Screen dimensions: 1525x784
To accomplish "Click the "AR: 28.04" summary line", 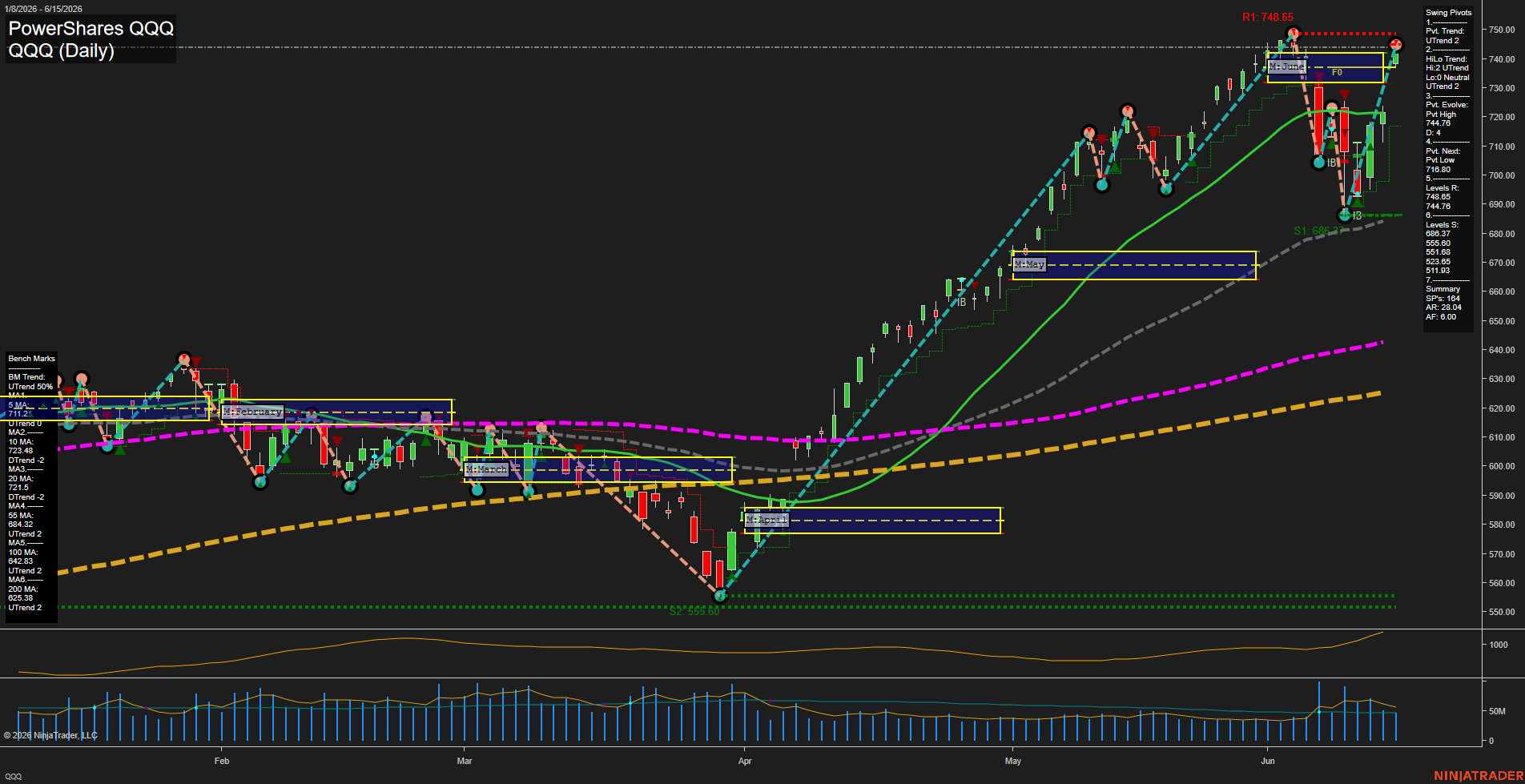I will click(1444, 308).
